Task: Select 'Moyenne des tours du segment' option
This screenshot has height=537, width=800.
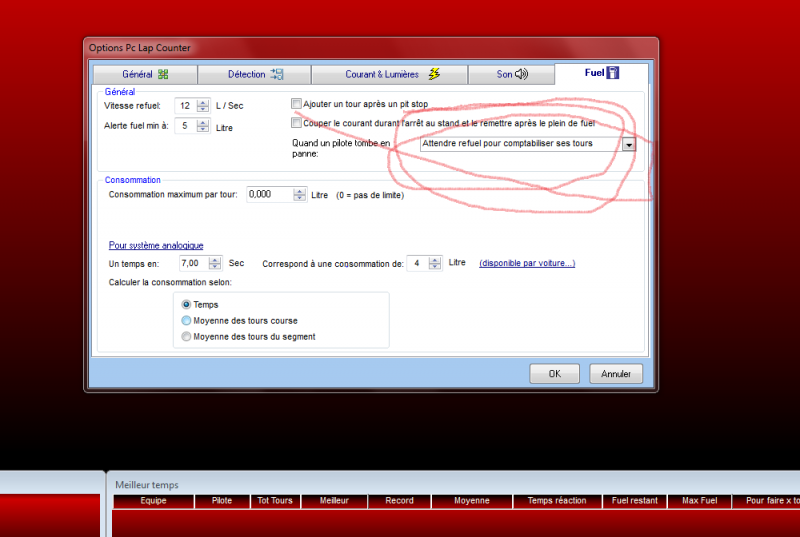Action: [186, 337]
